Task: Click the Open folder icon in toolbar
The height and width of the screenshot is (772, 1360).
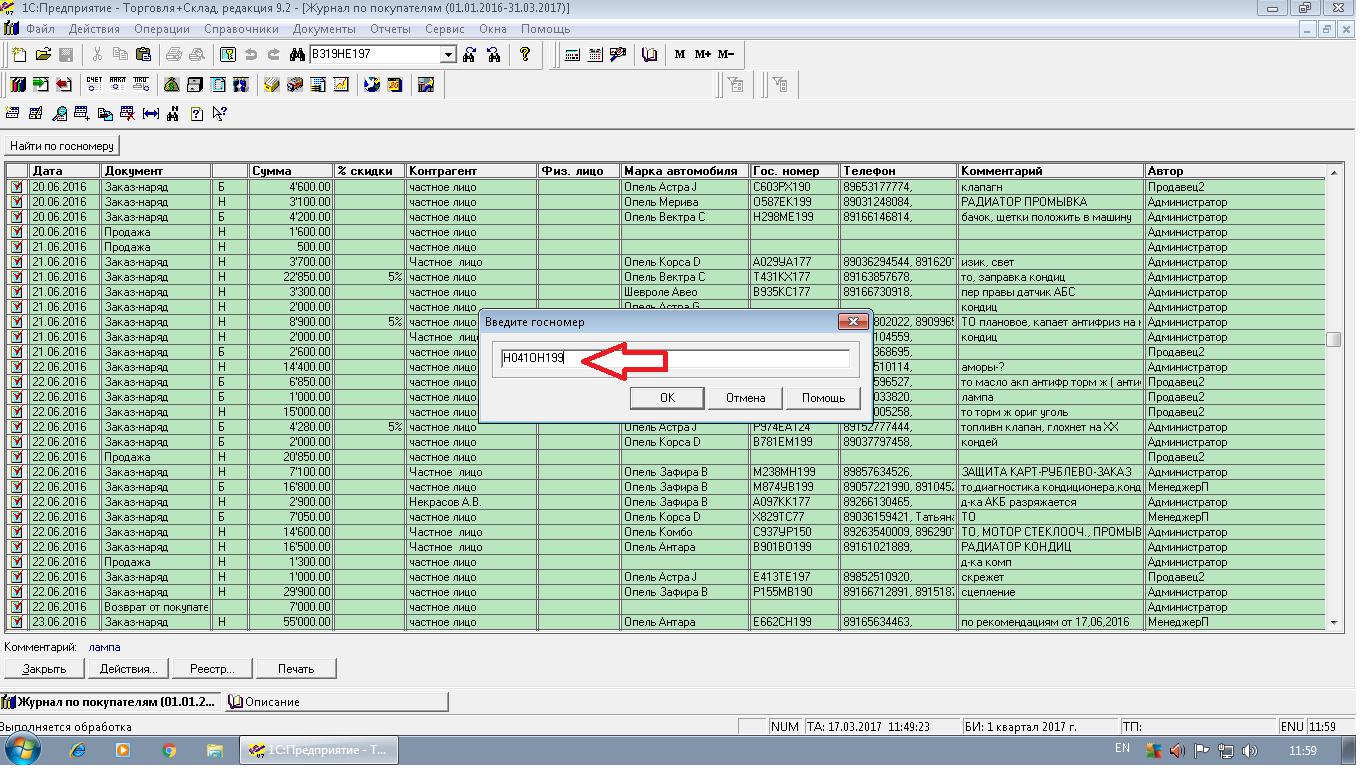Action: pyautogui.click(x=43, y=55)
